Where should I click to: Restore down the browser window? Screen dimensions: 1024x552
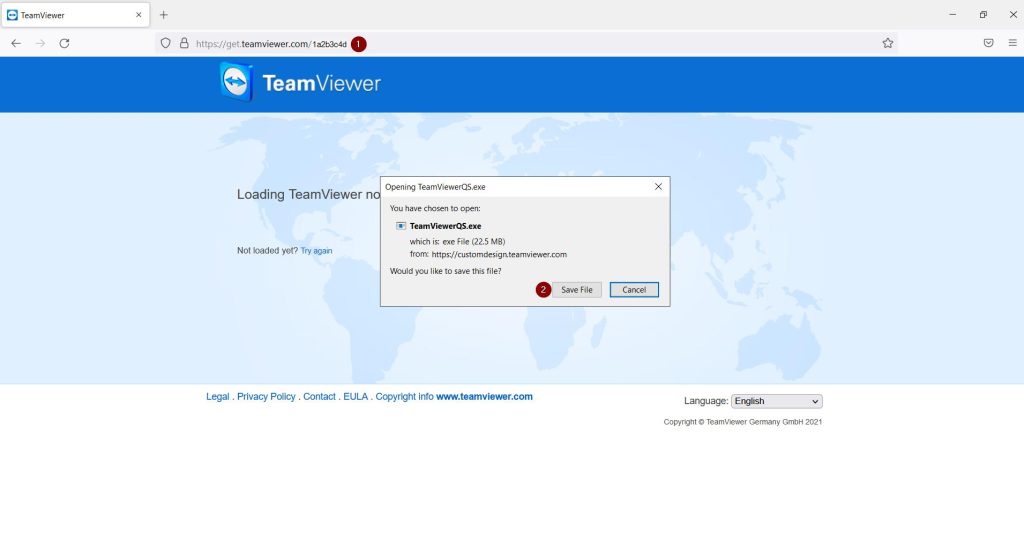[x=983, y=14]
